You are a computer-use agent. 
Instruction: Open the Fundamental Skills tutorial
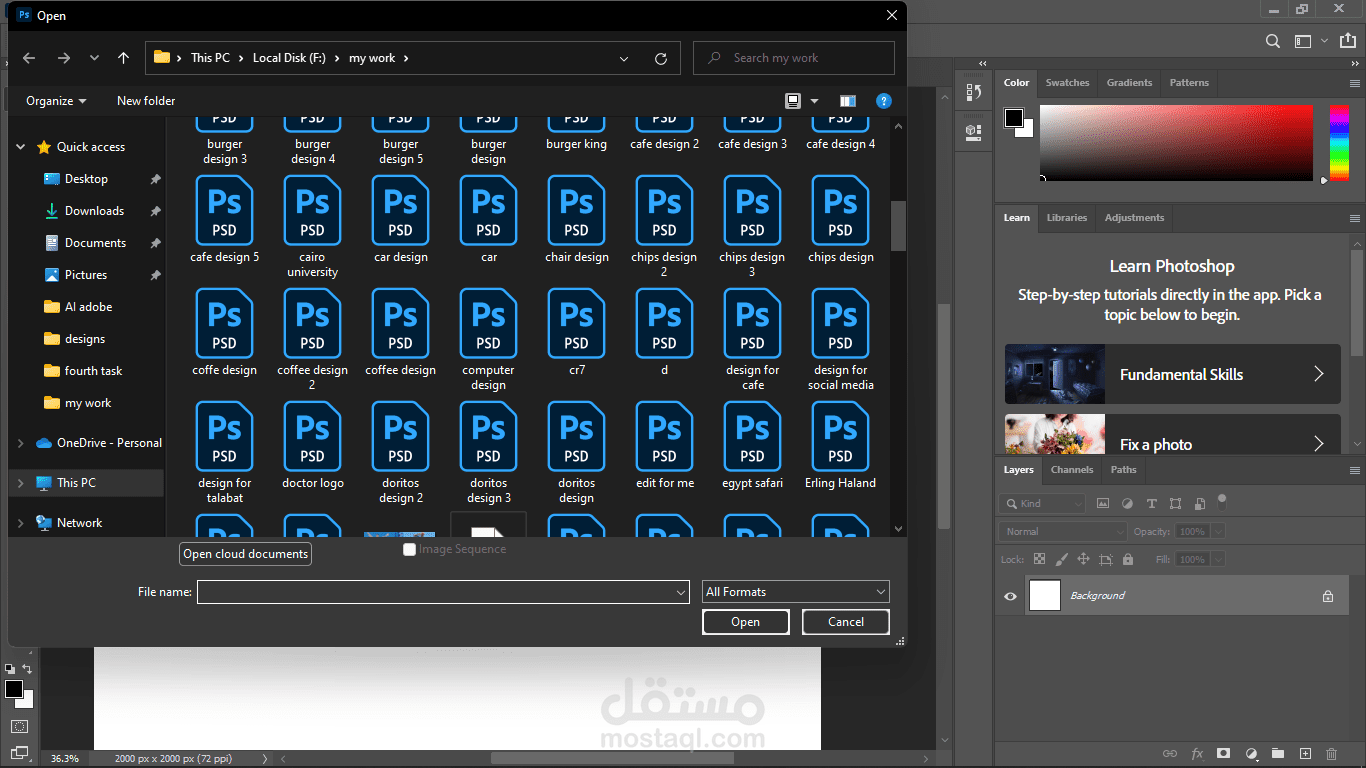(x=1172, y=374)
